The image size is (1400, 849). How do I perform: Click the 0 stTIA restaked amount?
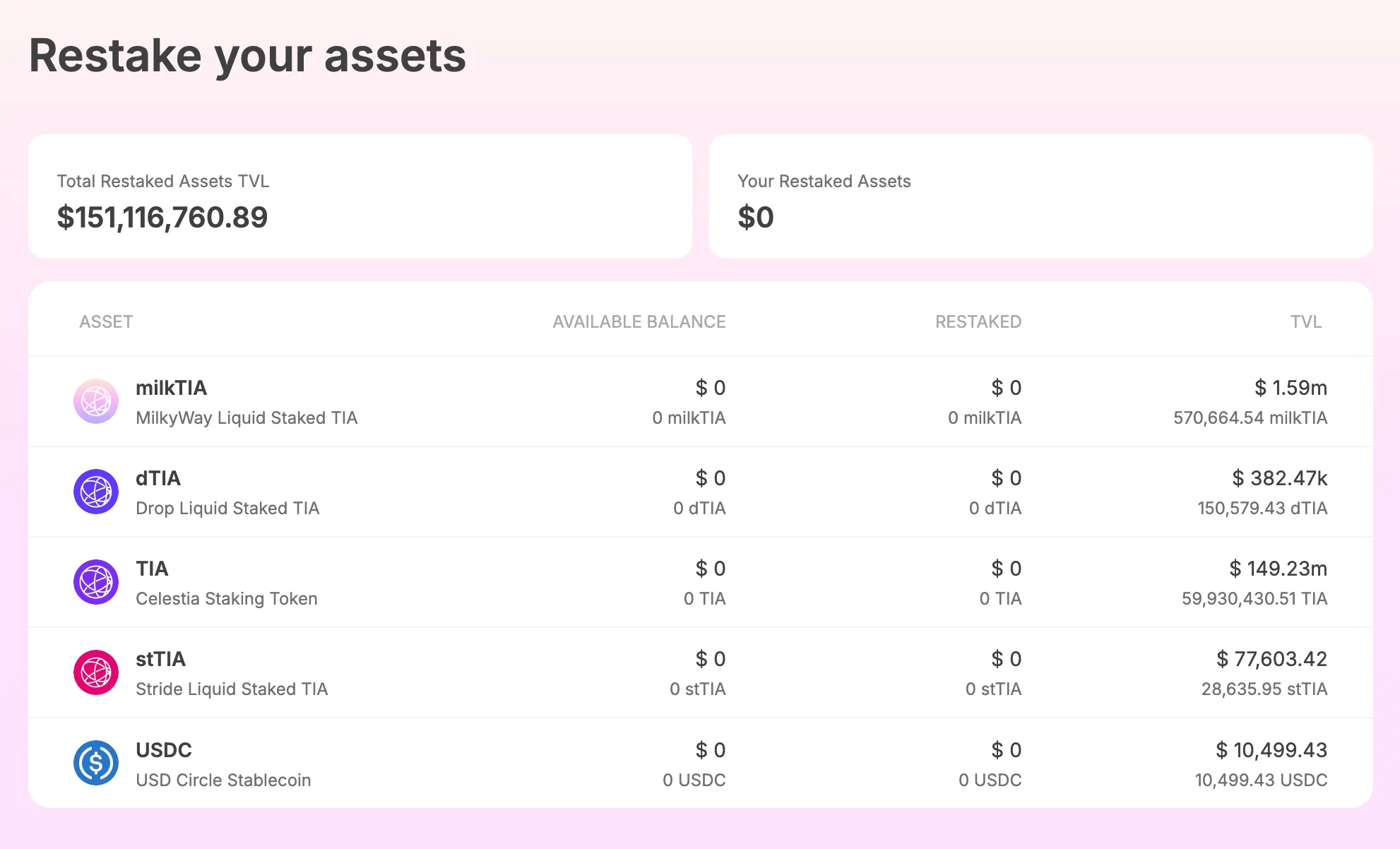pos(994,689)
